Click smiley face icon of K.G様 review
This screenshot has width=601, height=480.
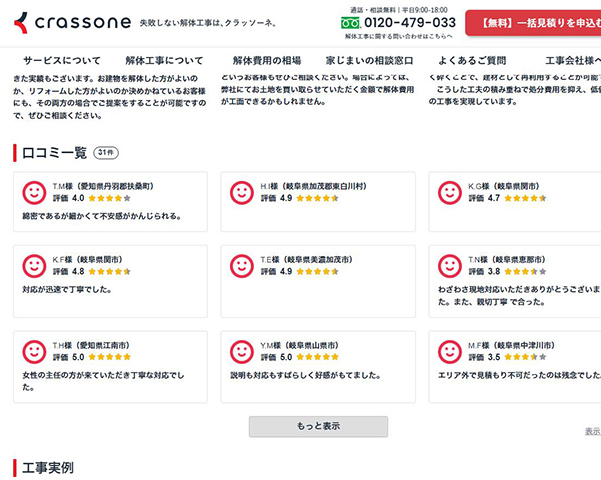[450, 192]
